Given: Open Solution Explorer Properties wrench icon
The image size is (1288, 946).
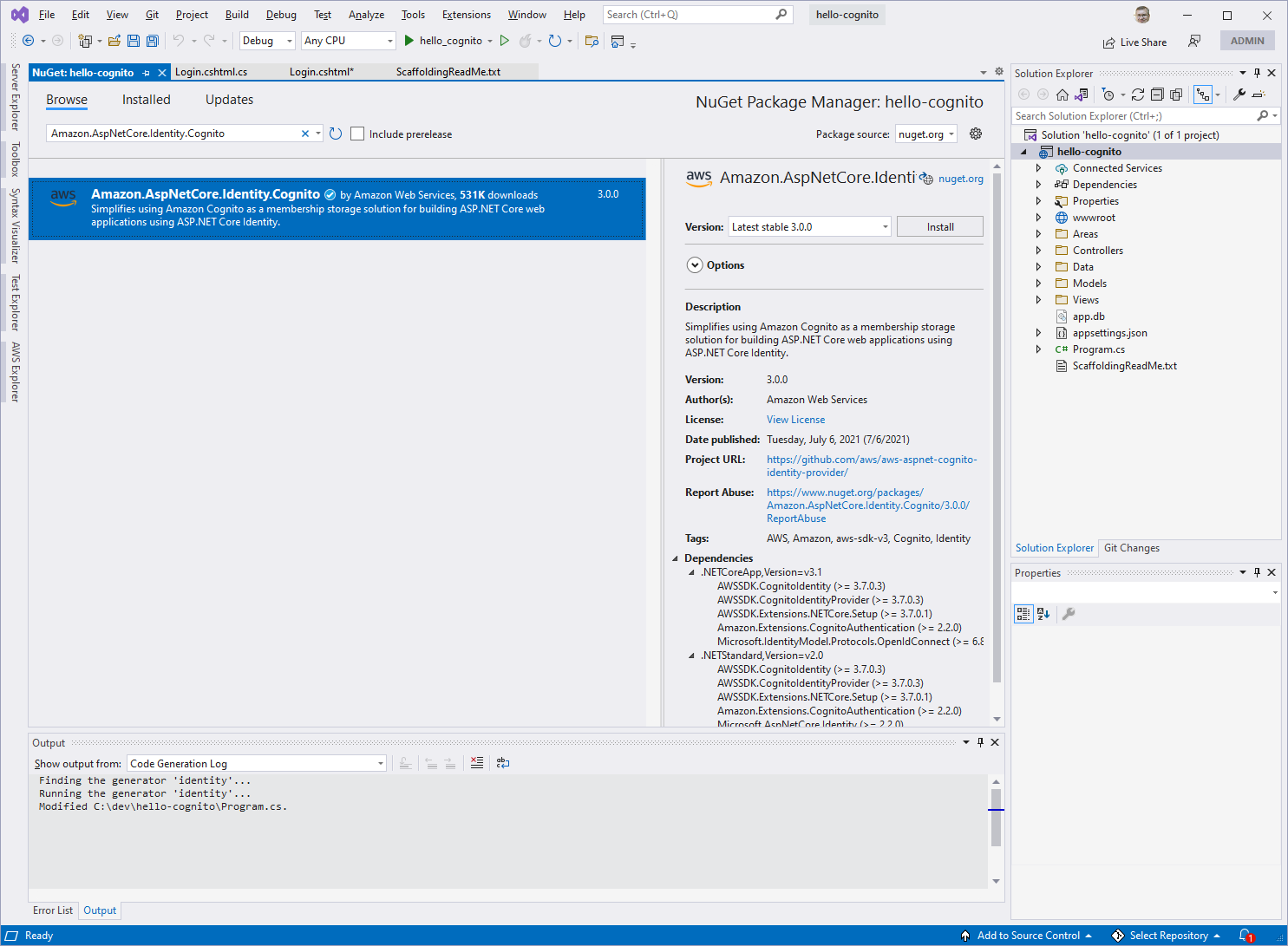Looking at the screenshot, I should pyautogui.click(x=1239, y=95).
